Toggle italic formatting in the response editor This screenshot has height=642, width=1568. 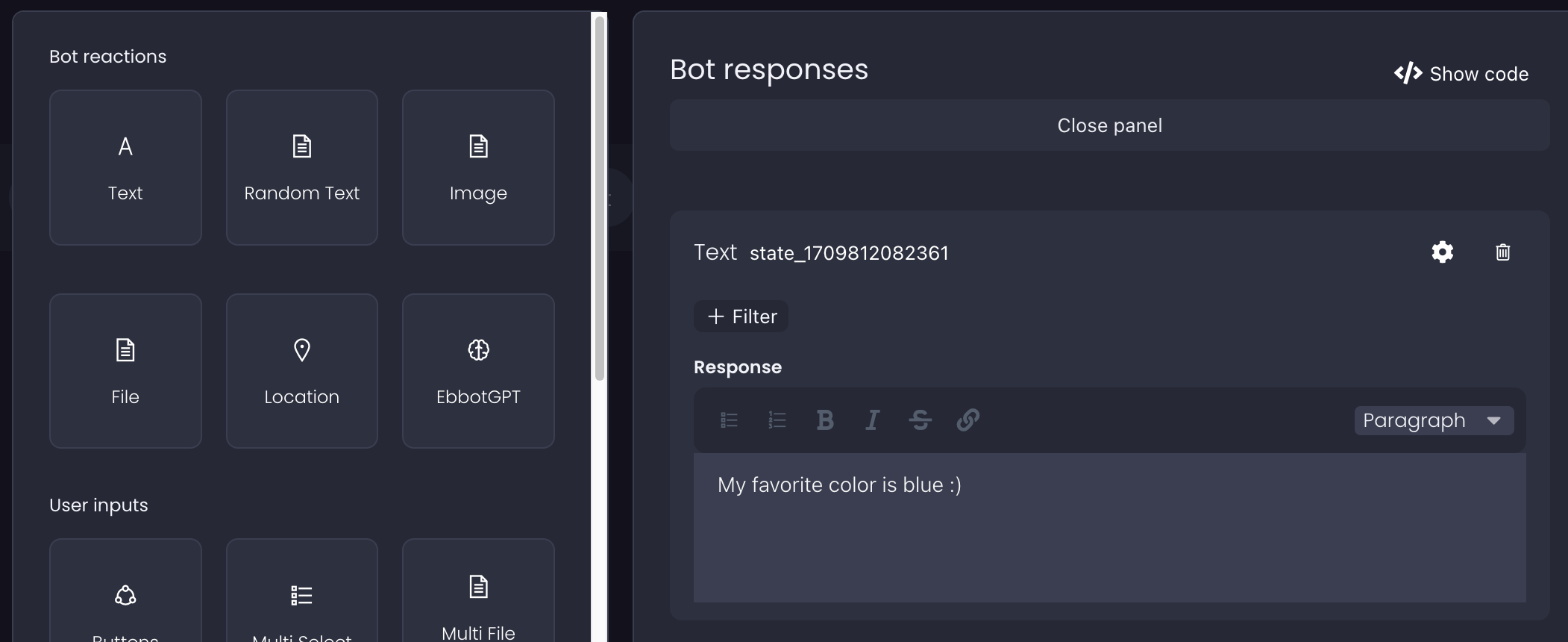pyautogui.click(x=872, y=420)
